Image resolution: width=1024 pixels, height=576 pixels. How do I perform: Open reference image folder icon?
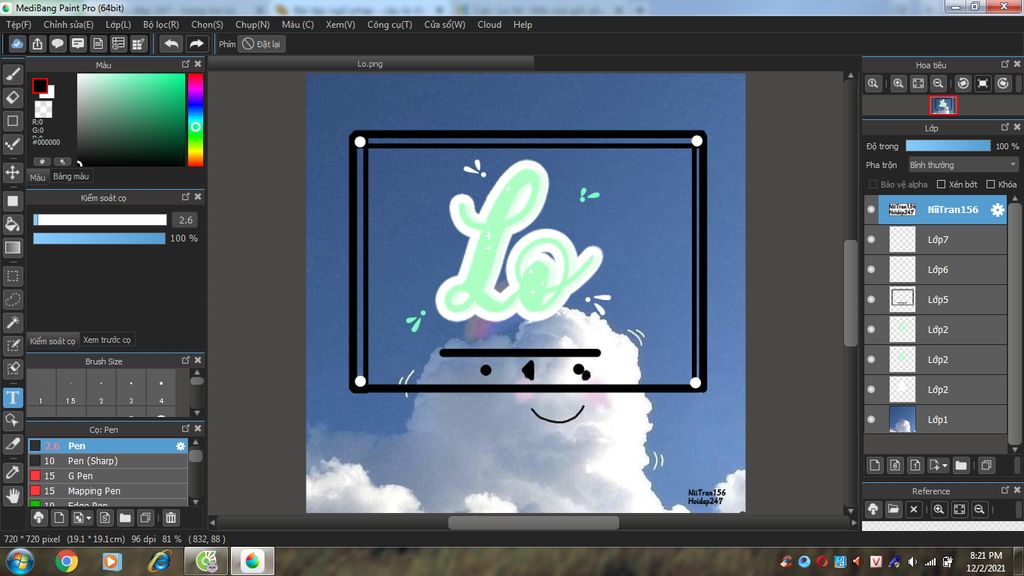pos(893,509)
